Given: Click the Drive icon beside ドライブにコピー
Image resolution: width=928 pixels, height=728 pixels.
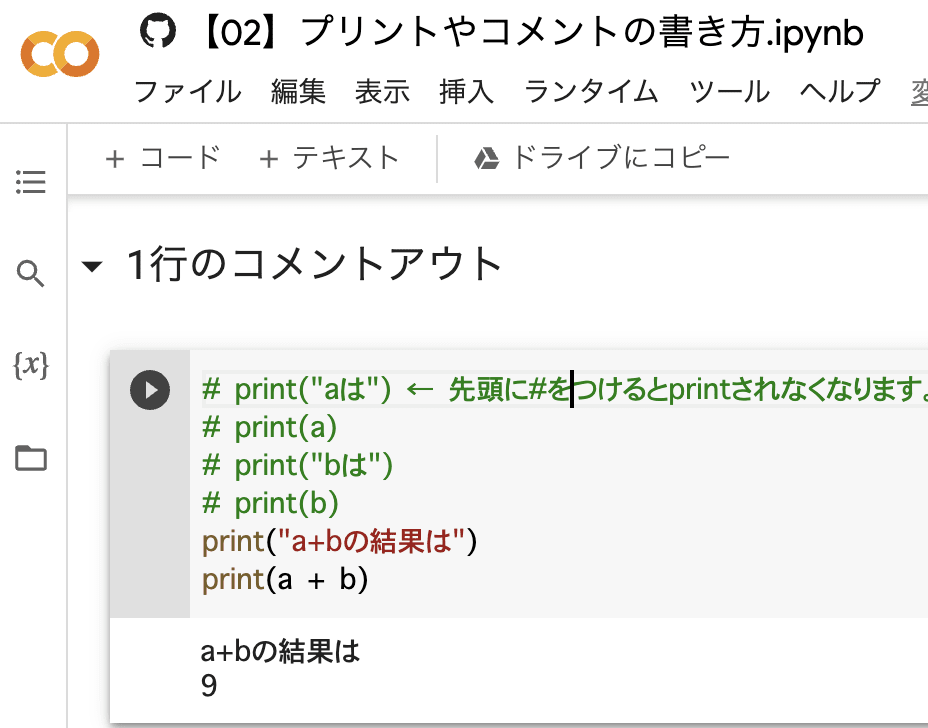Looking at the screenshot, I should click(486, 157).
